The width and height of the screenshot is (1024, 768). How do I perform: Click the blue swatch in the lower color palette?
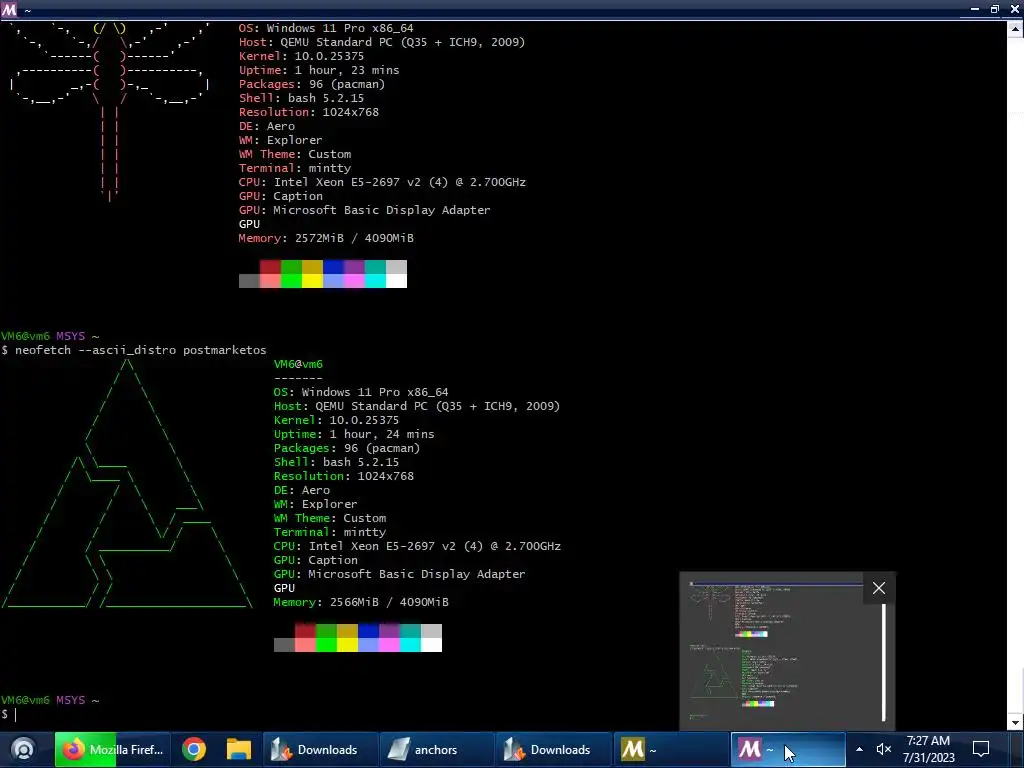point(368,631)
